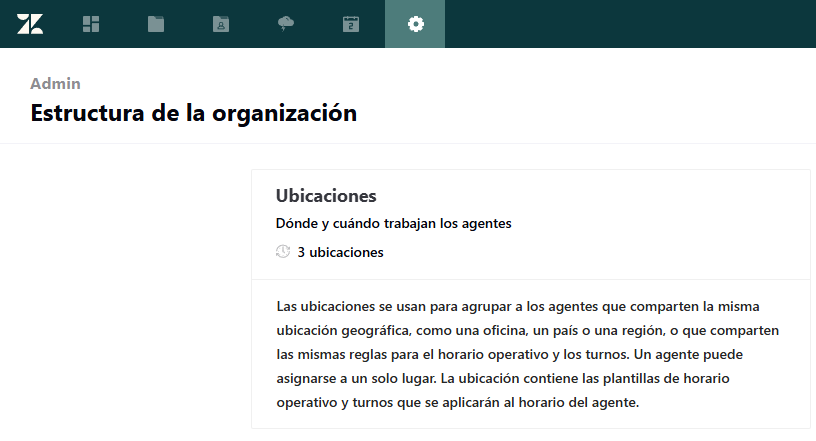Screen dimensions: 816x441
Task: Open the storm cloud forecast icon
Action: 286,24
